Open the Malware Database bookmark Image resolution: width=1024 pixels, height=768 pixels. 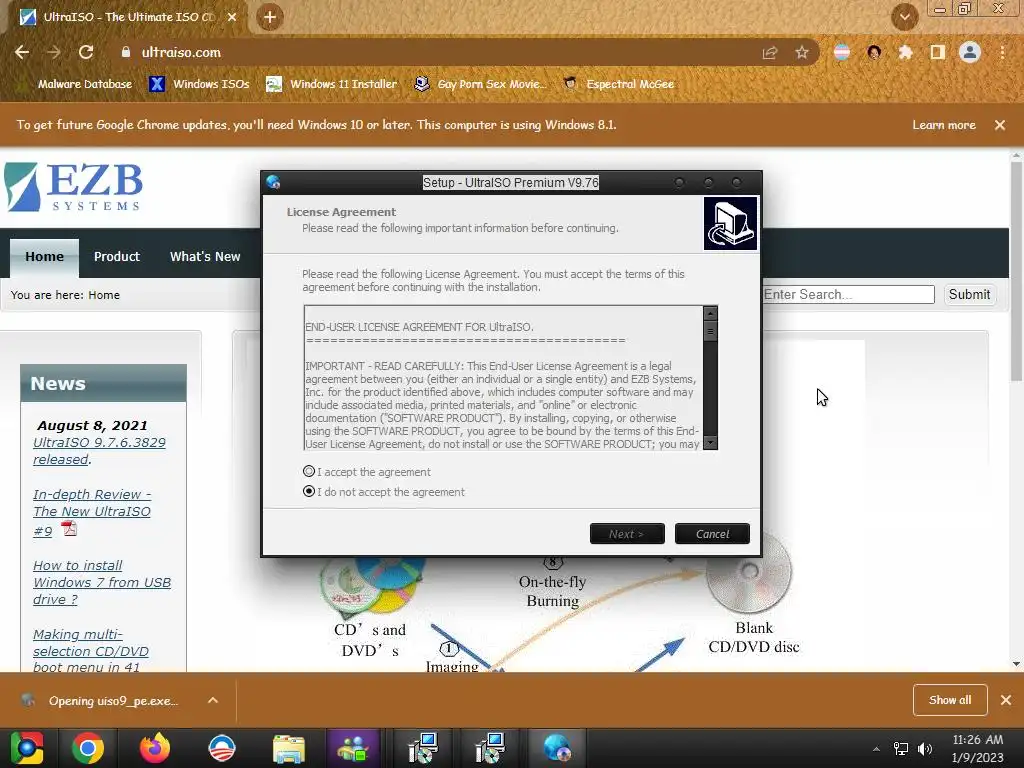(76, 84)
